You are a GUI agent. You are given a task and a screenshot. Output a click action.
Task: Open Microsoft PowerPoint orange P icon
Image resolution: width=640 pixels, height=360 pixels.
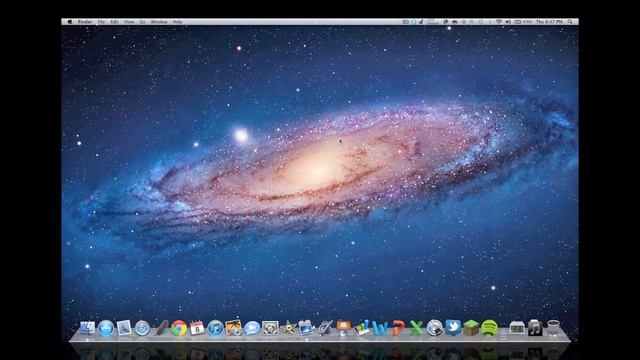click(398, 328)
